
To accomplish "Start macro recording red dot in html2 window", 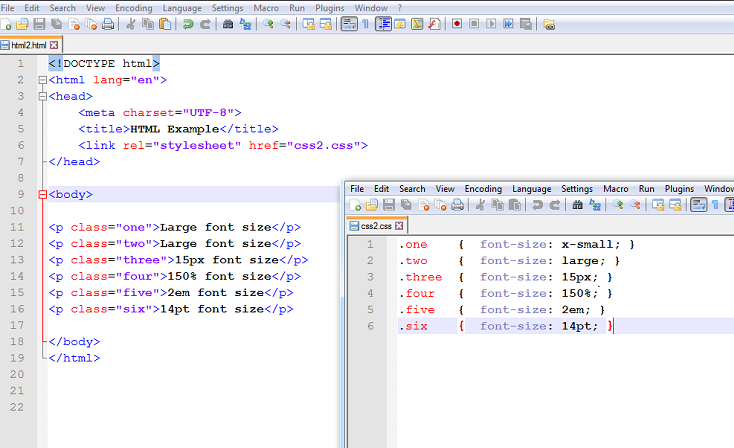I will [457, 24].
